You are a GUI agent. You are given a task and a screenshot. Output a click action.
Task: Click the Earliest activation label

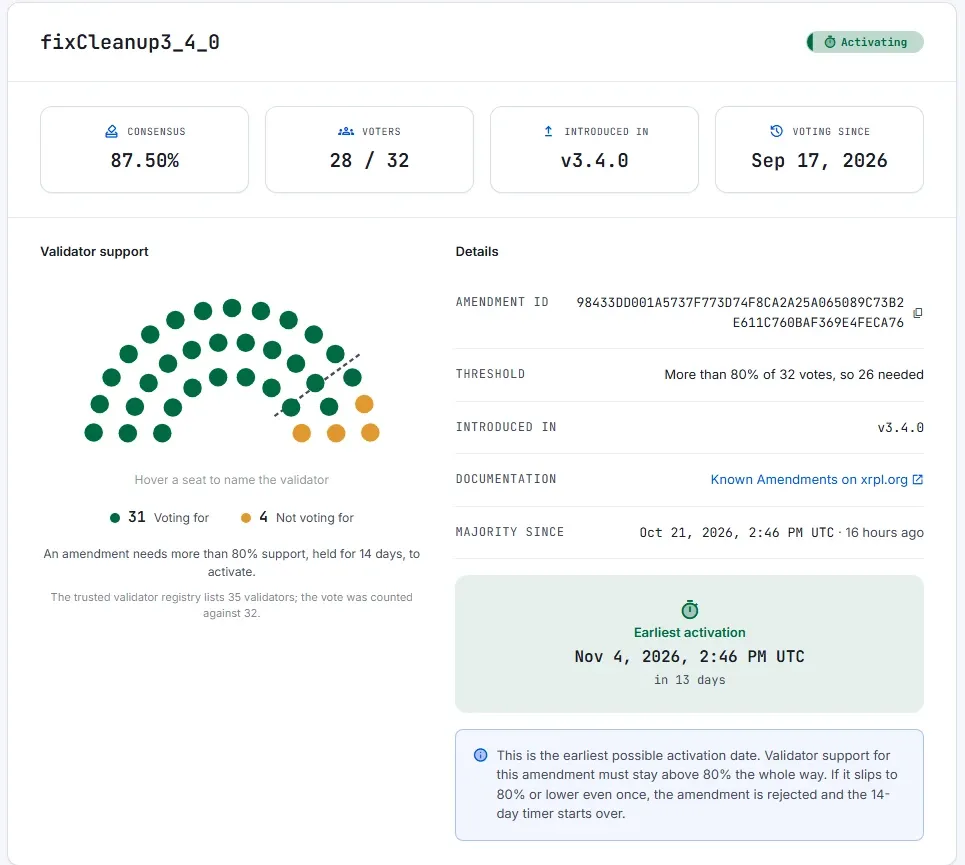(x=689, y=632)
